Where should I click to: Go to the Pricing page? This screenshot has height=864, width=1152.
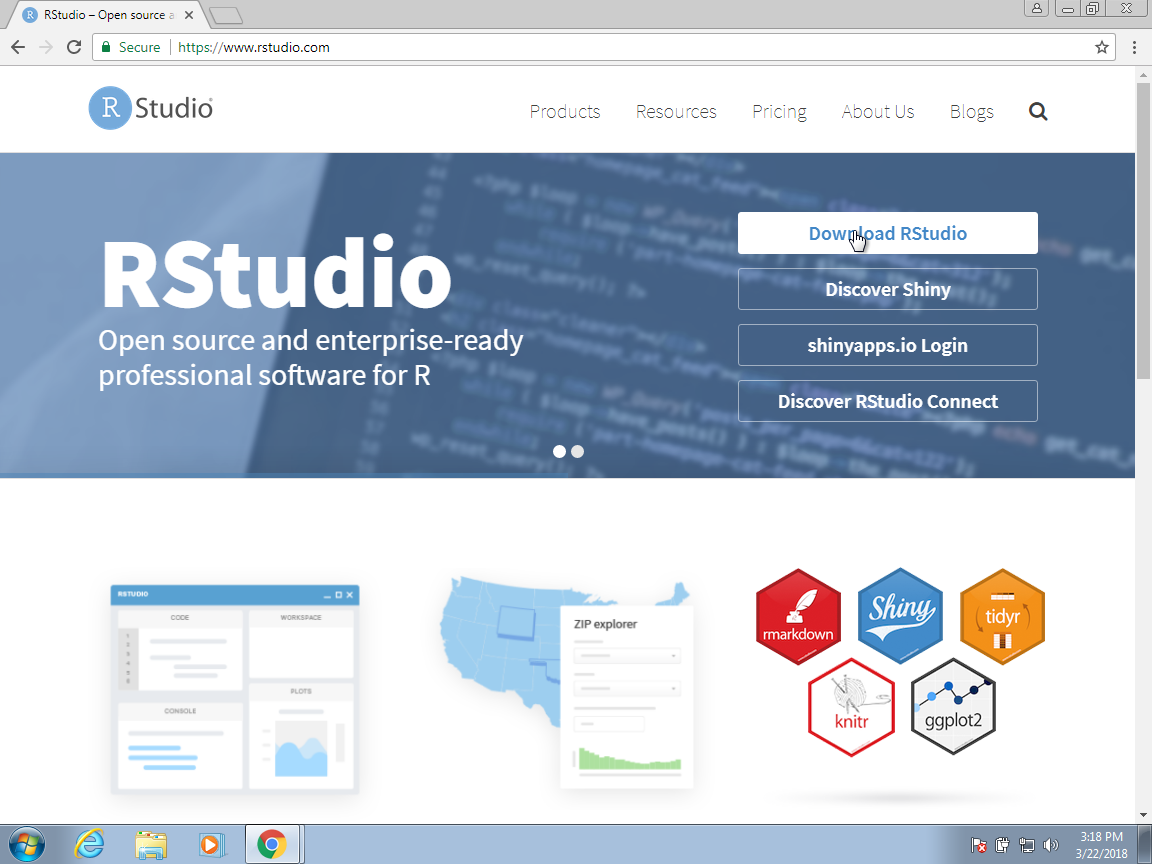click(779, 112)
